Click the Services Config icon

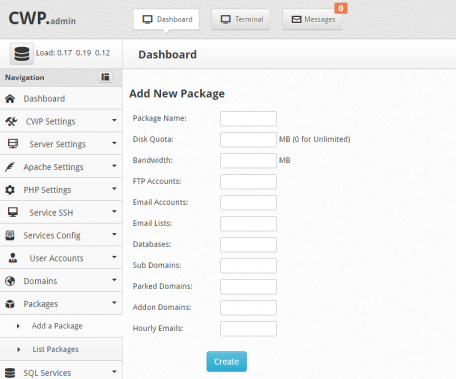[x=10, y=235]
